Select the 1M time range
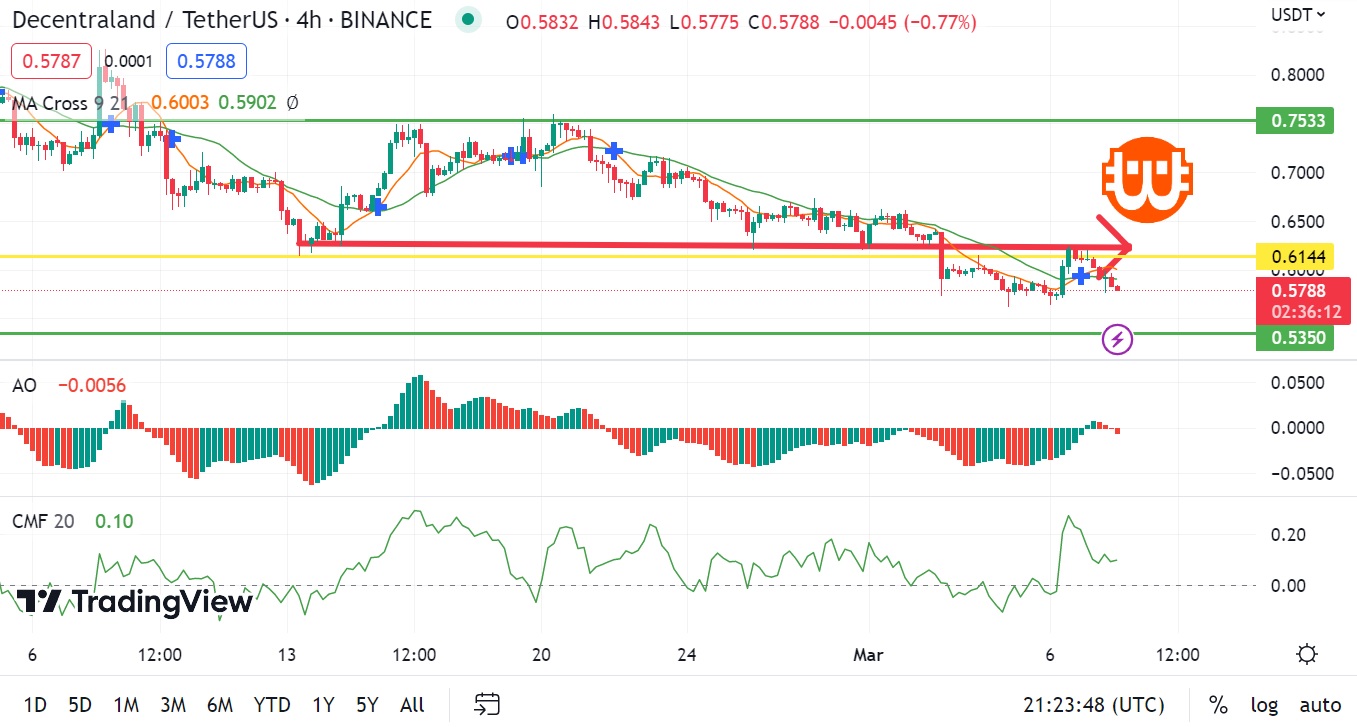1357x727 pixels. click(x=126, y=705)
